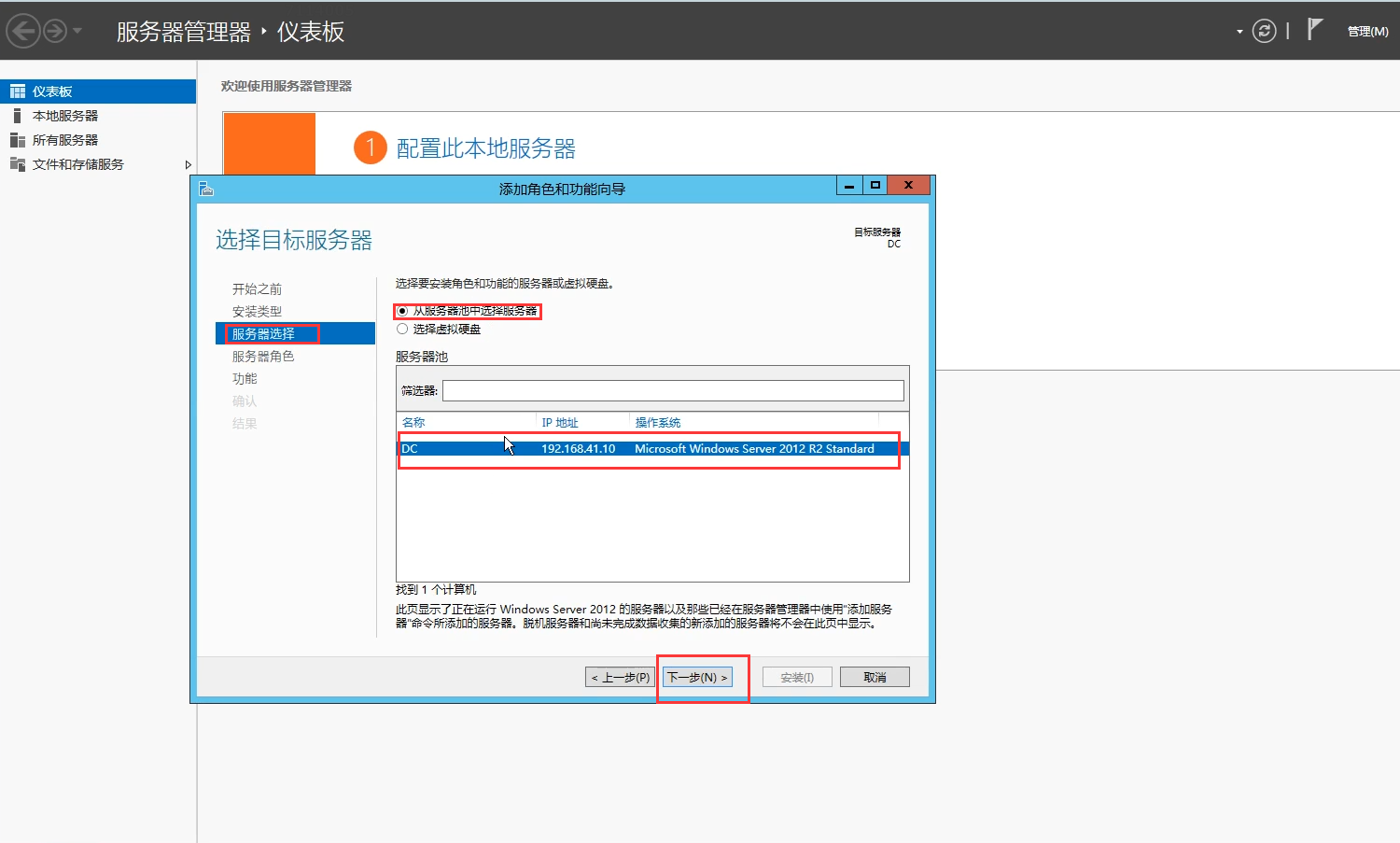This screenshot has width=1400, height=843.
Task: Sort by IP 地址 column header
Action: pyautogui.click(x=560, y=423)
